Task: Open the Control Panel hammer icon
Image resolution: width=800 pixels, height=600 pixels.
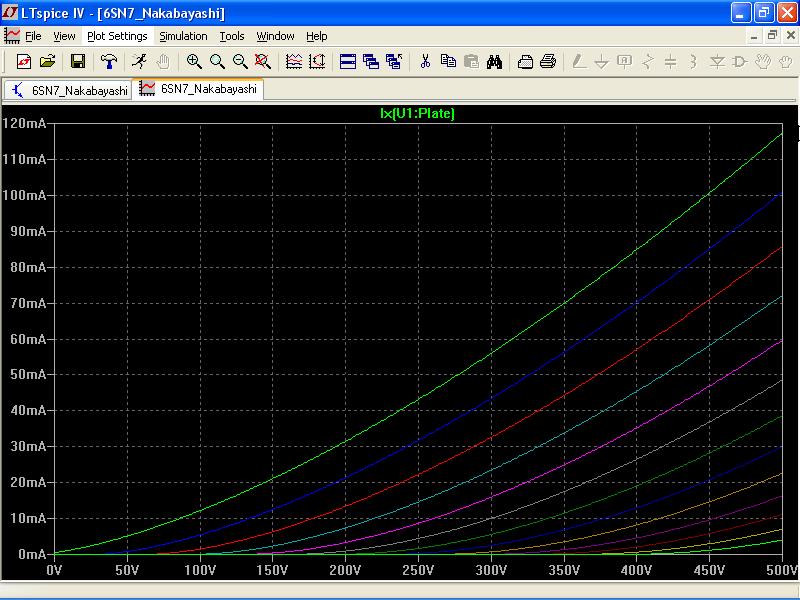Action: pos(109,62)
